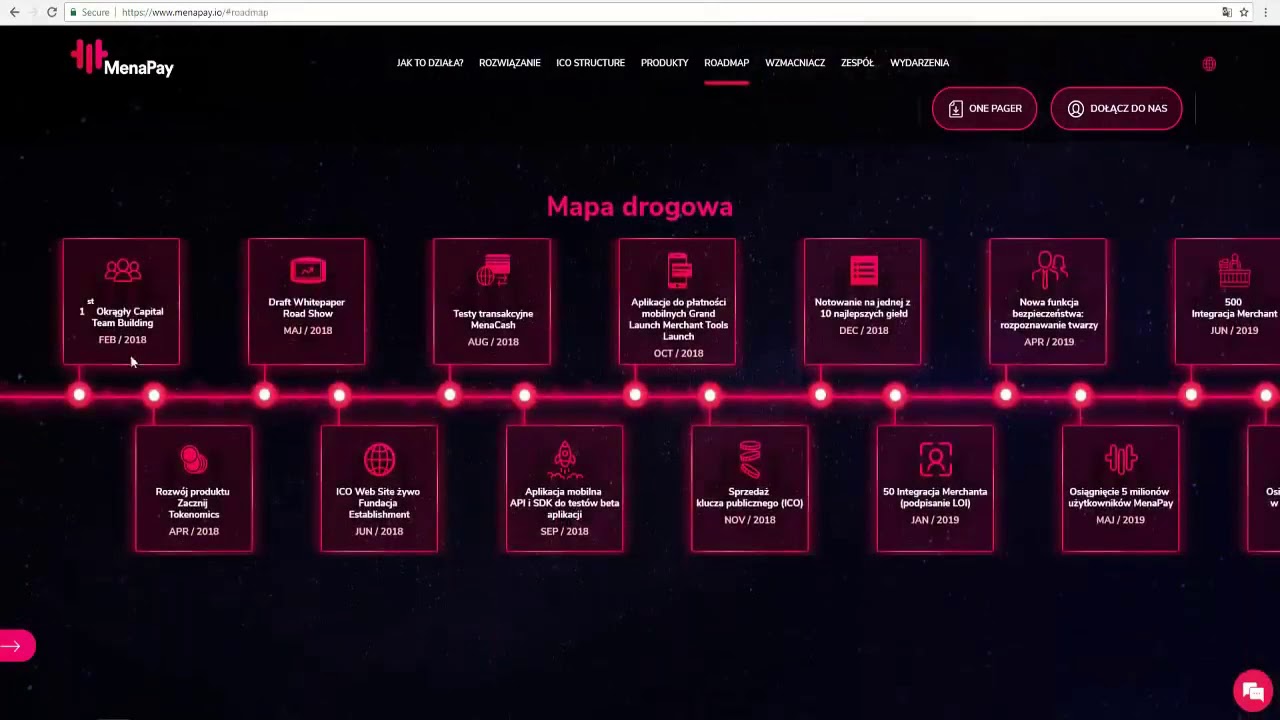Click the APR / 2019 date text
1280x720 pixels.
[1049, 342]
